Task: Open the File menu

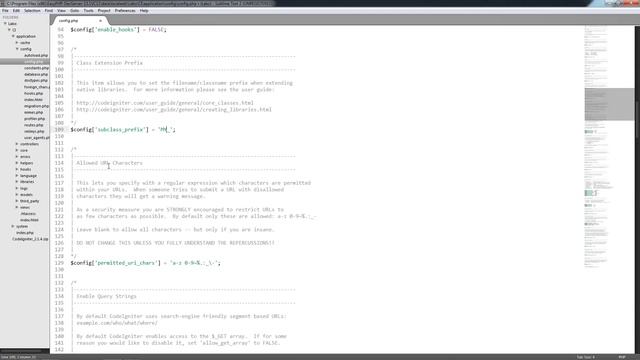Action: (x=5, y=11)
